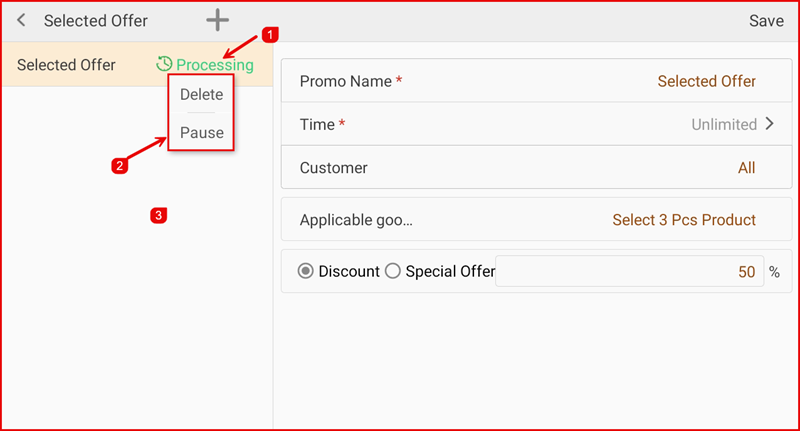Choose Delete from the popup menu
Viewport: 800px width, 431px height.
[201, 94]
